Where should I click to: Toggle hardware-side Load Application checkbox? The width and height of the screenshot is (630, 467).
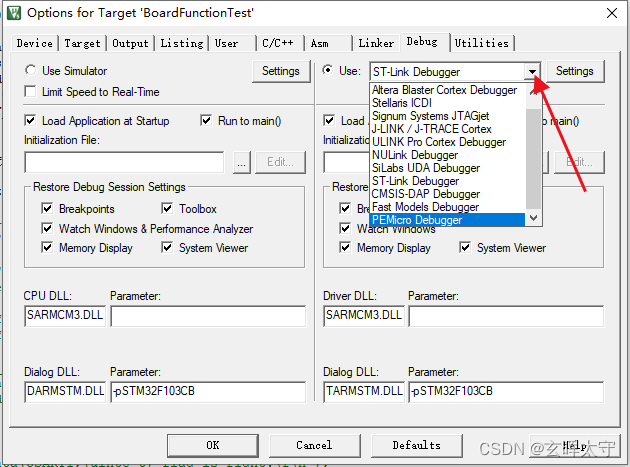329,121
